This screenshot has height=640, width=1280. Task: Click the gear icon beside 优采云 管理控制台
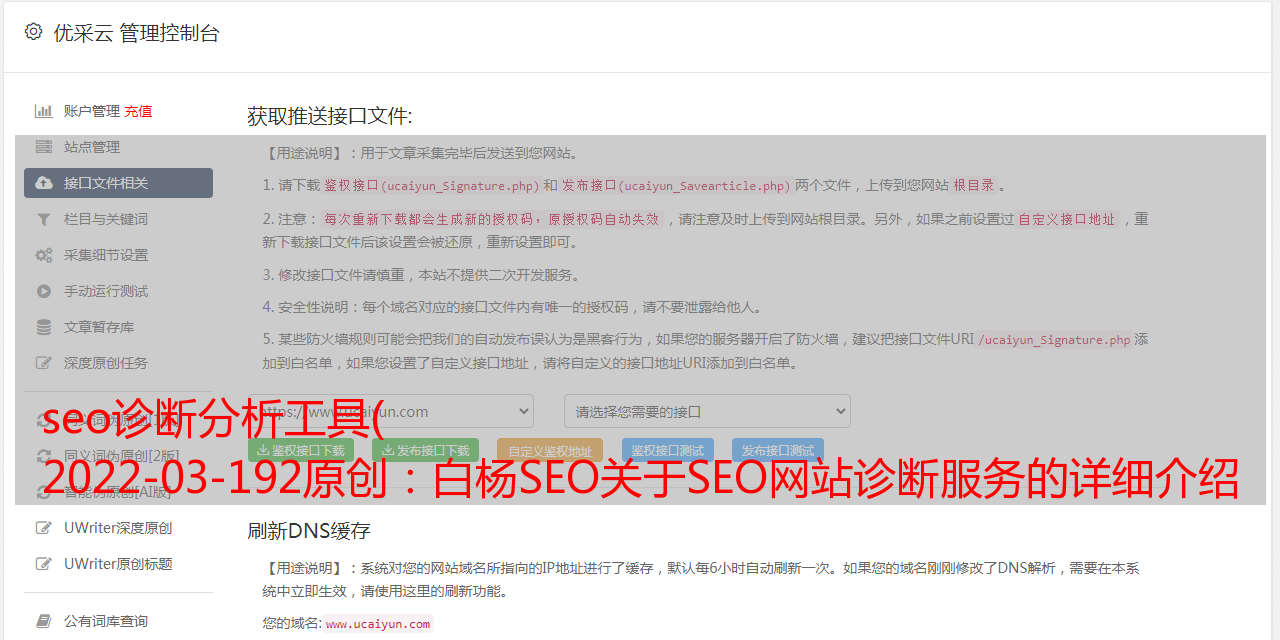[x=33, y=32]
